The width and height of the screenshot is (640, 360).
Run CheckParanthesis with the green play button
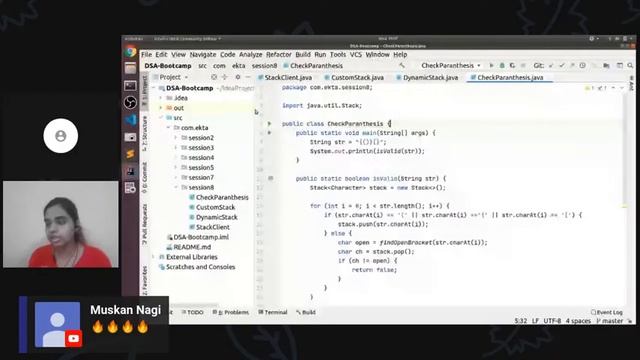[491, 65]
